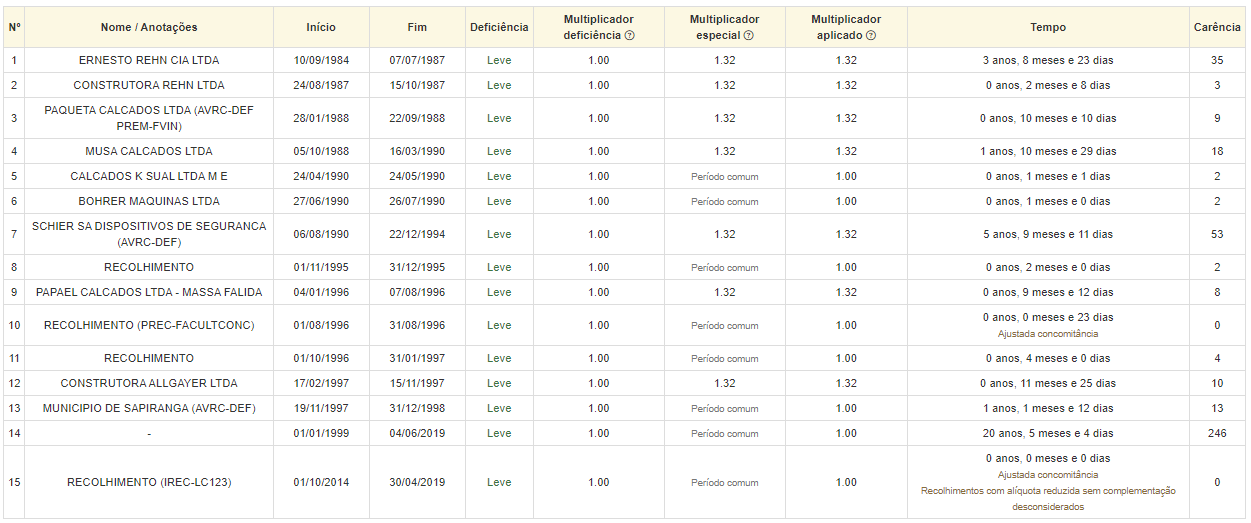Click end date 07/07/1987

pyautogui.click(x=417, y=60)
